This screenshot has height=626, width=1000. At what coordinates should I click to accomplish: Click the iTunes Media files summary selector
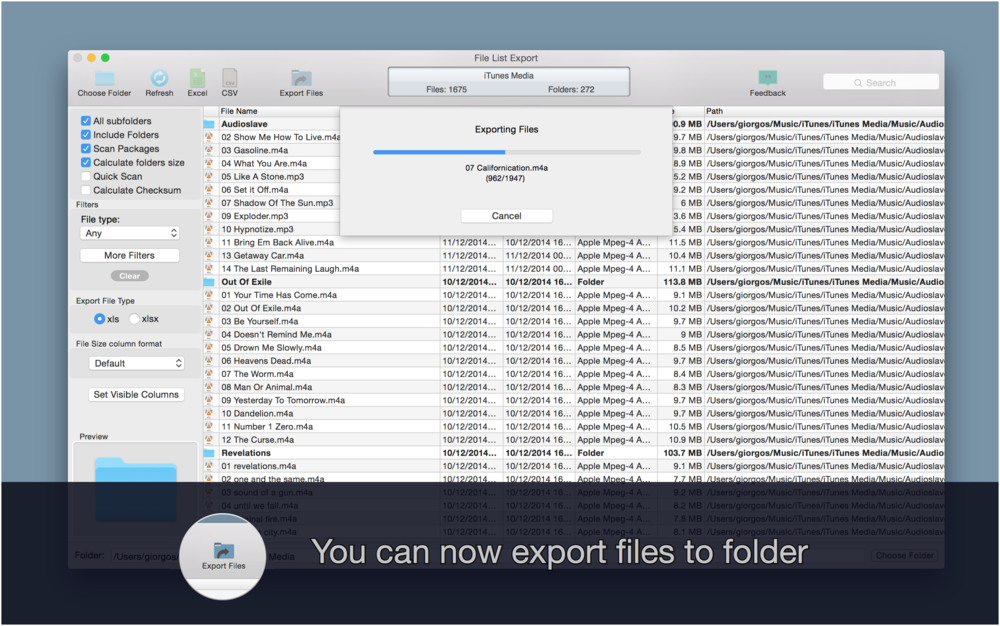tap(508, 82)
